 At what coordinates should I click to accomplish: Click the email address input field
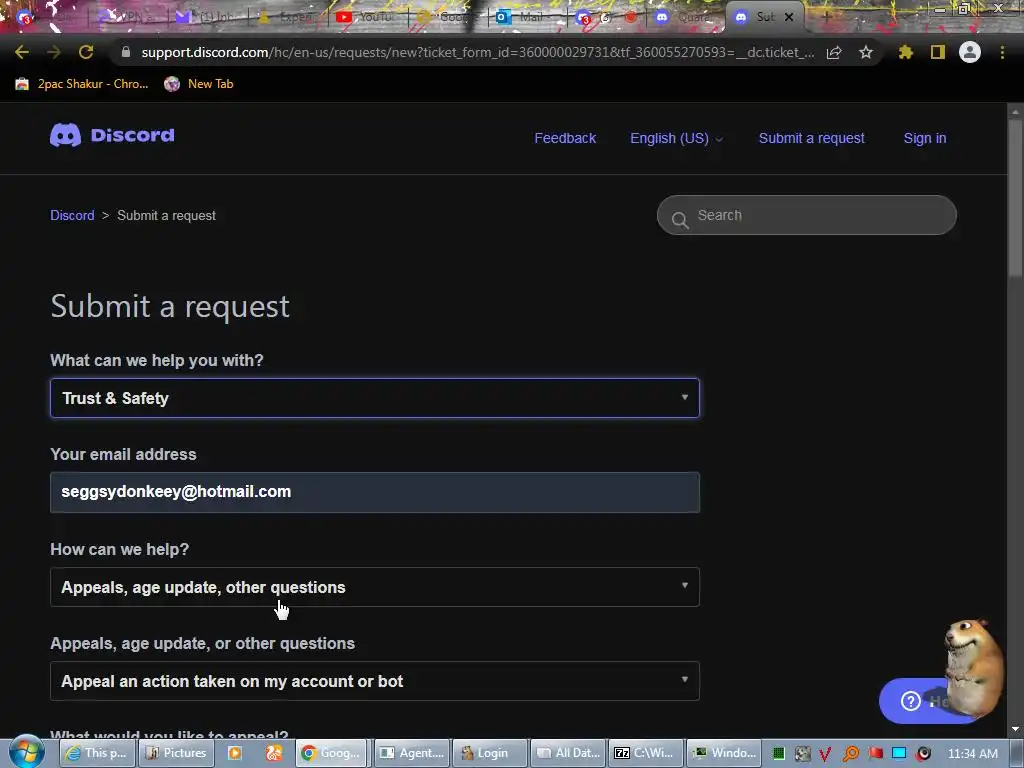click(x=375, y=492)
